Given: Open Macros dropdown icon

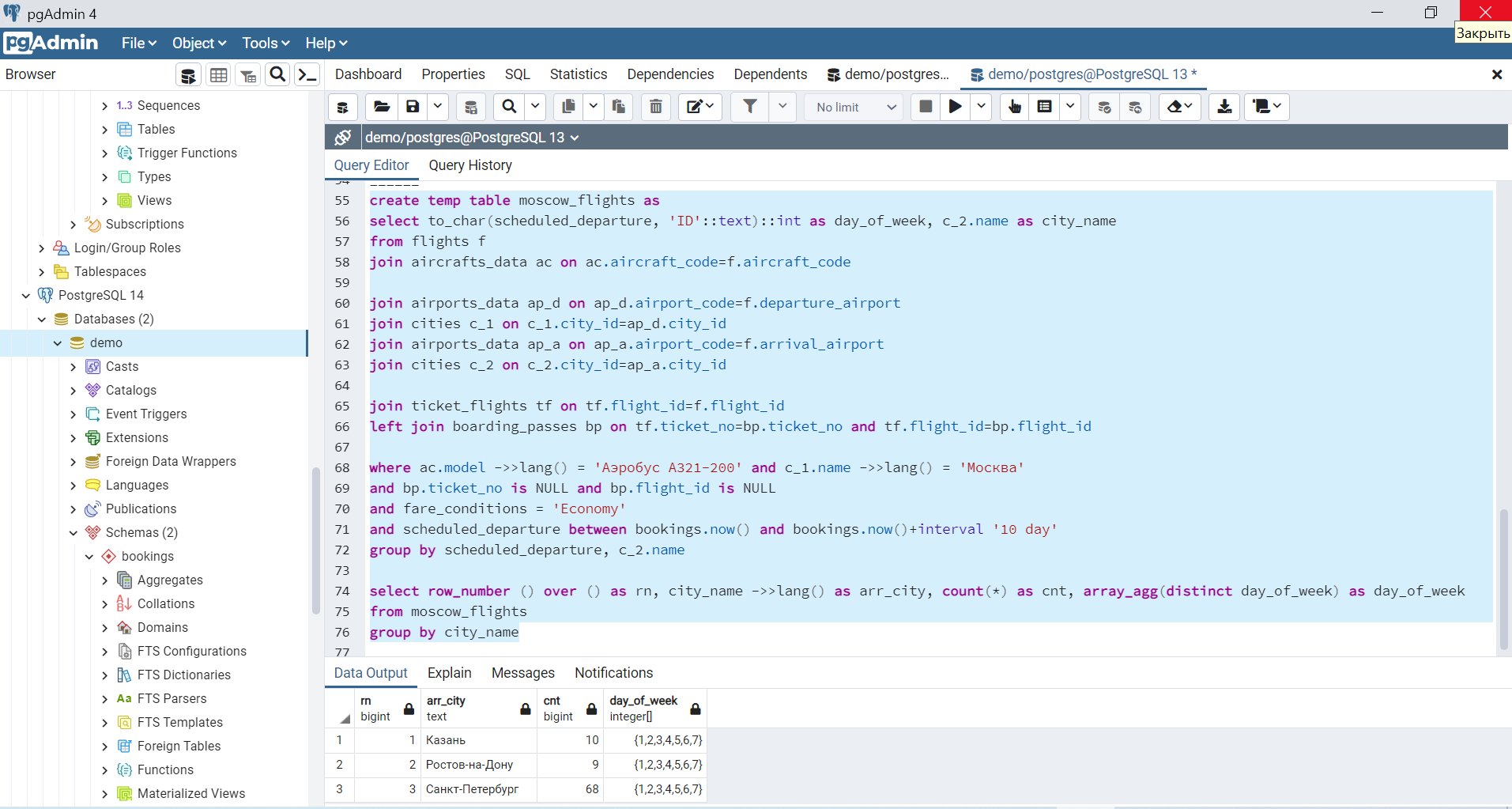Looking at the screenshot, I should tap(1267, 107).
